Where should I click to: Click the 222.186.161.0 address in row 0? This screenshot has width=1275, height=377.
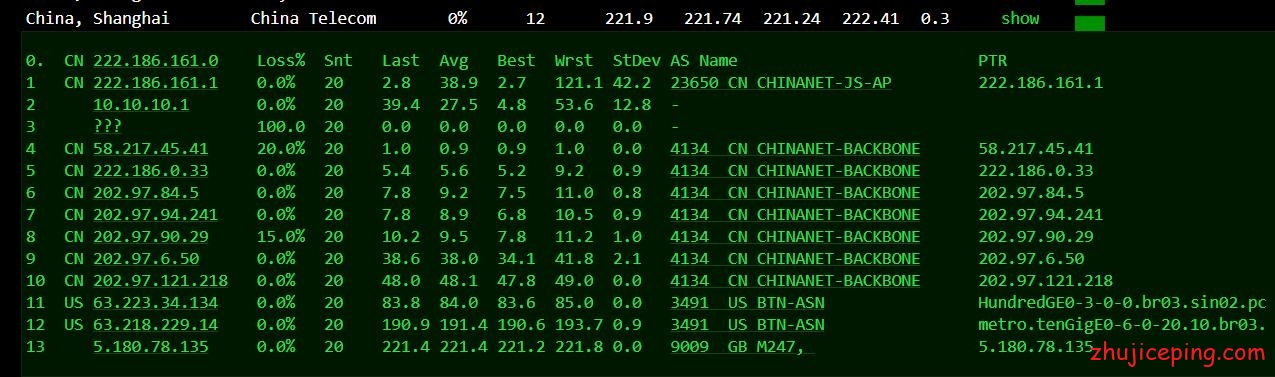(155, 61)
